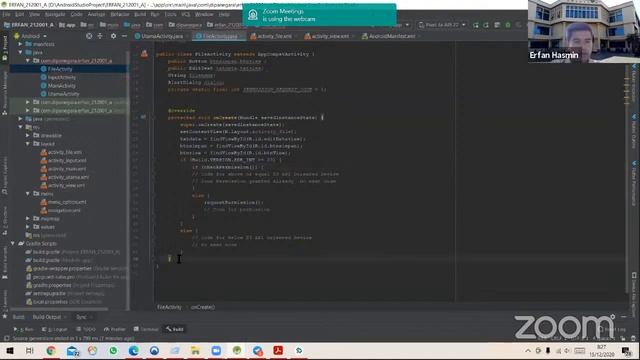Show hidden system tray icons
640x360 pixels.
click(x=528, y=351)
